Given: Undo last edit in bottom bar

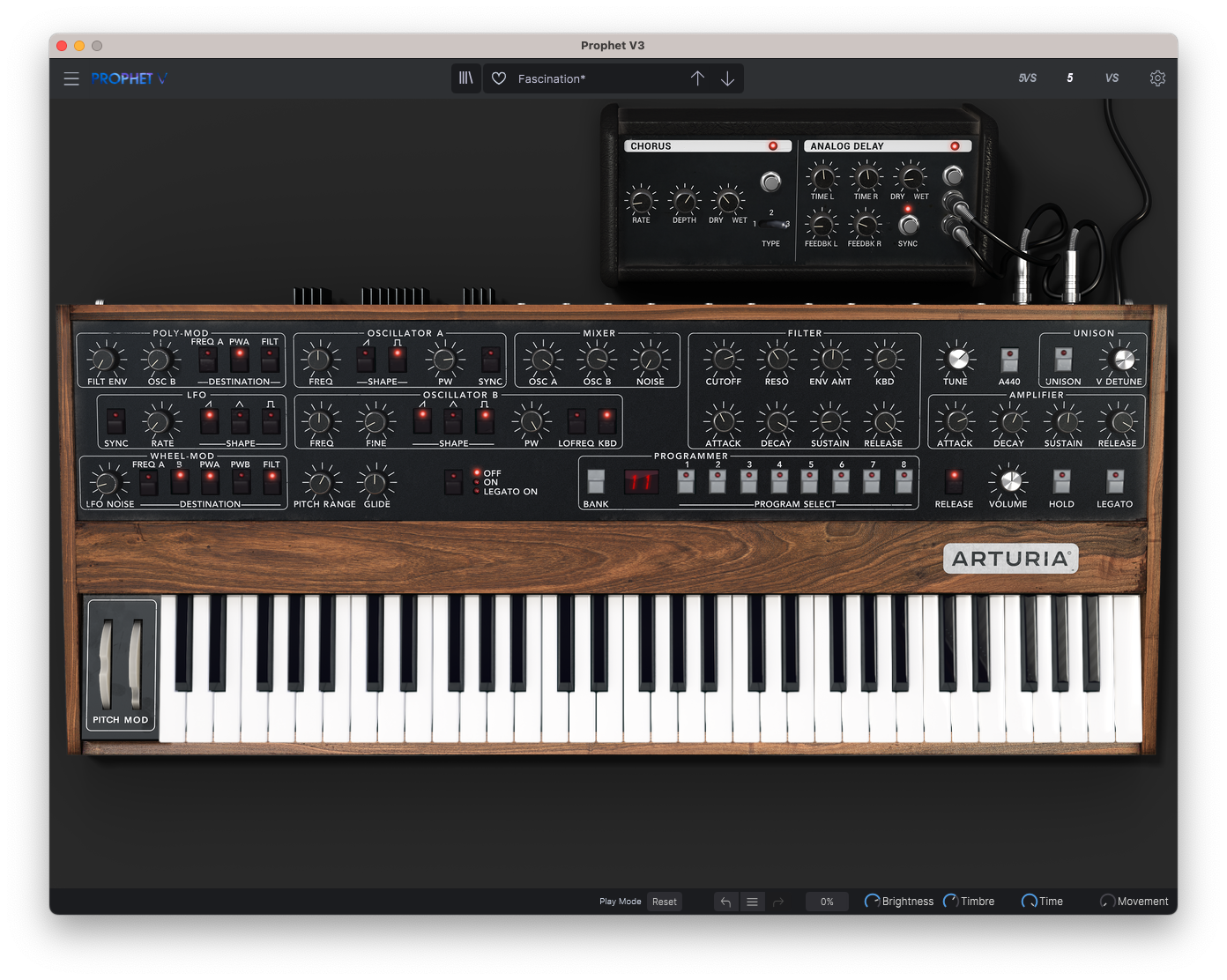Looking at the screenshot, I should 725,902.
